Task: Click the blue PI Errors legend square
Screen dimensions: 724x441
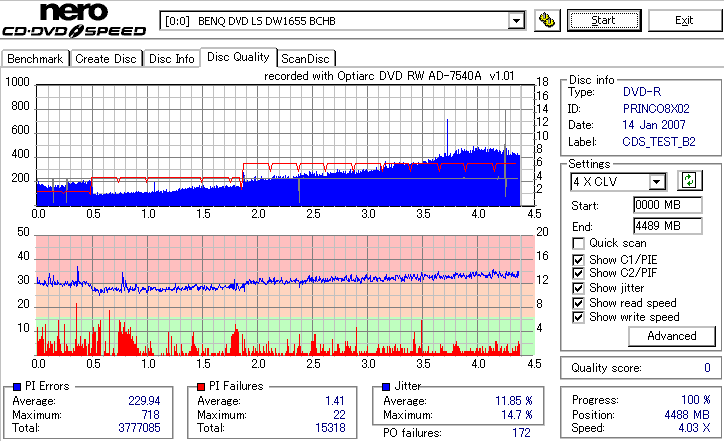Action: tap(17, 387)
